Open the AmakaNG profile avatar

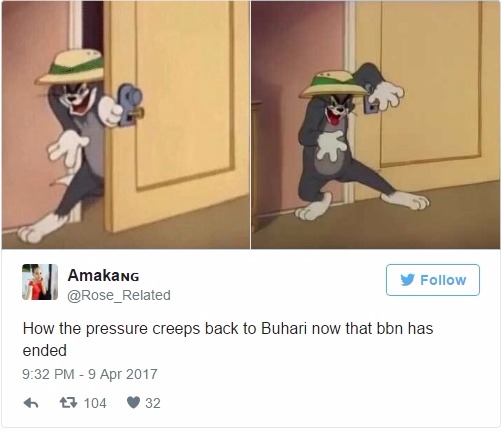40,282
